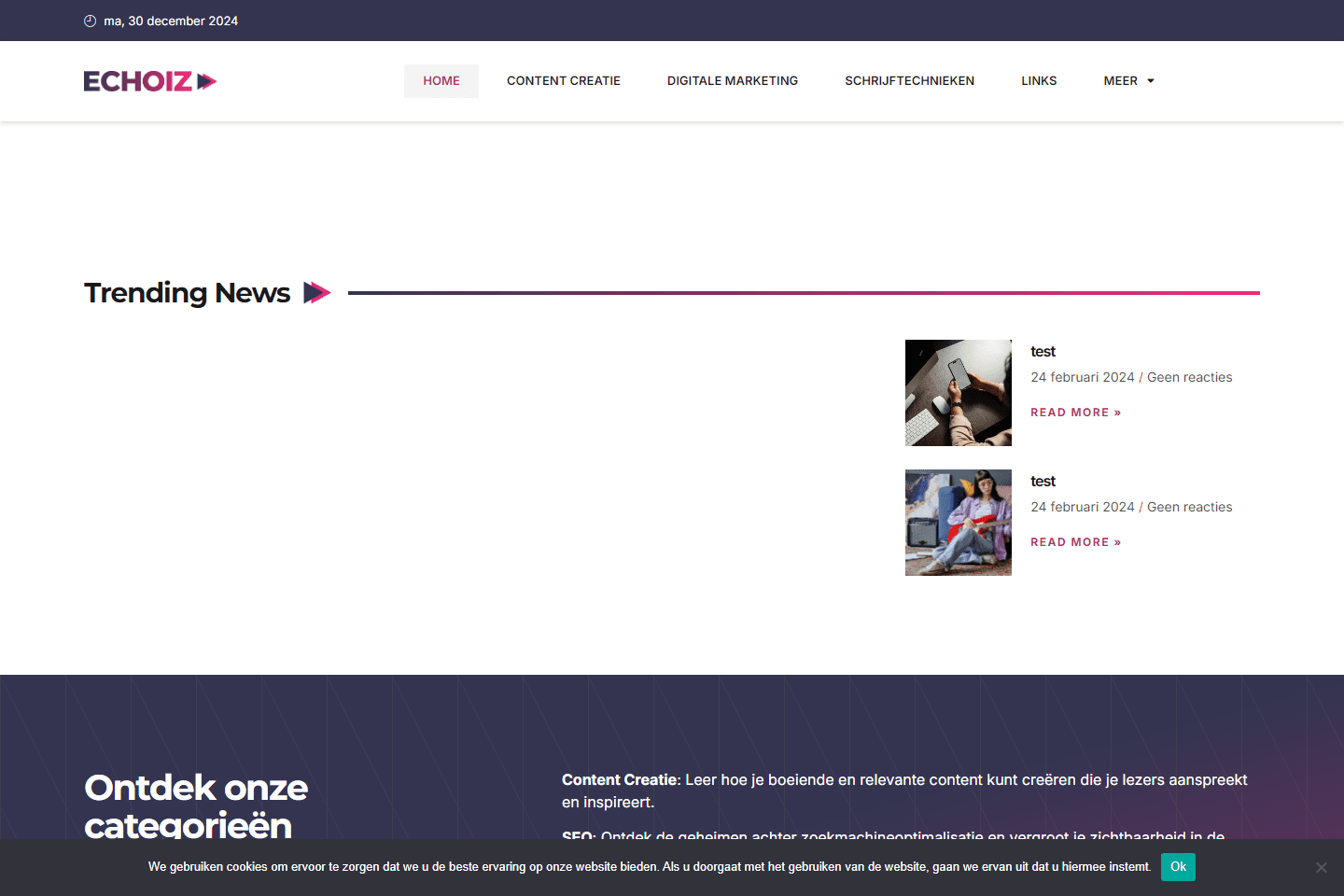Click the ECHOIZ logo
The image size is (1344, 896).
(x=150, y=81)
